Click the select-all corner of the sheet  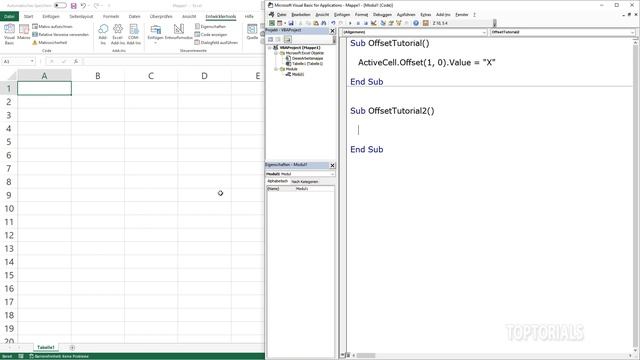9,76
